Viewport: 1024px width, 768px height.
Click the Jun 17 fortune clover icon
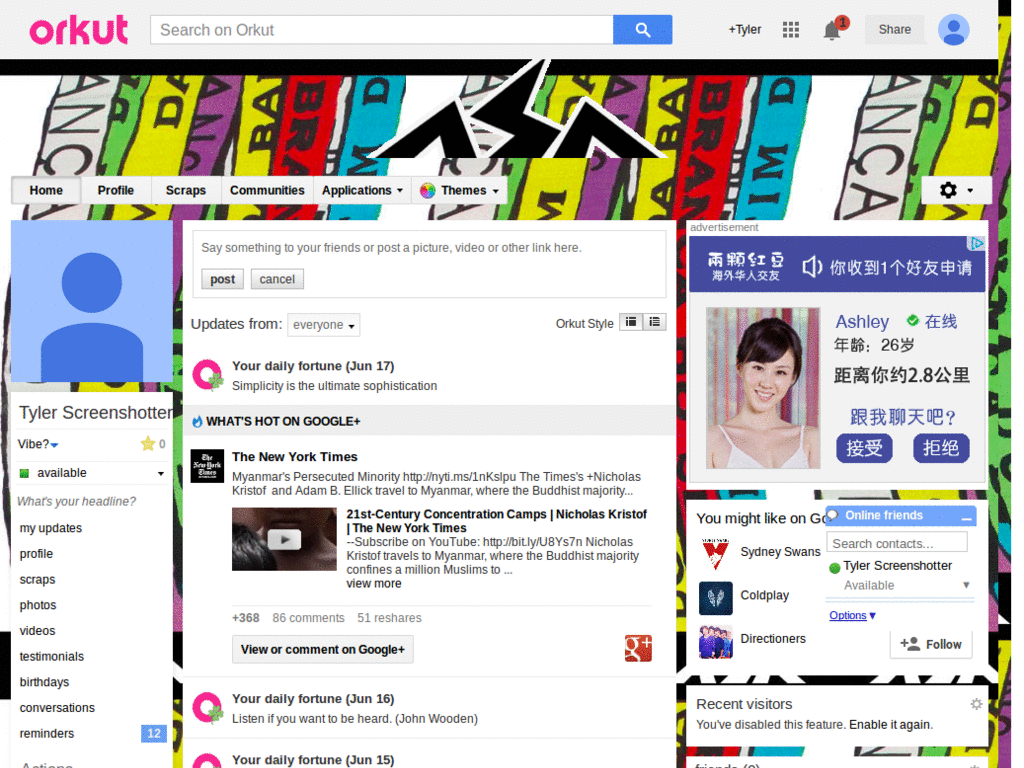[208, 375]
